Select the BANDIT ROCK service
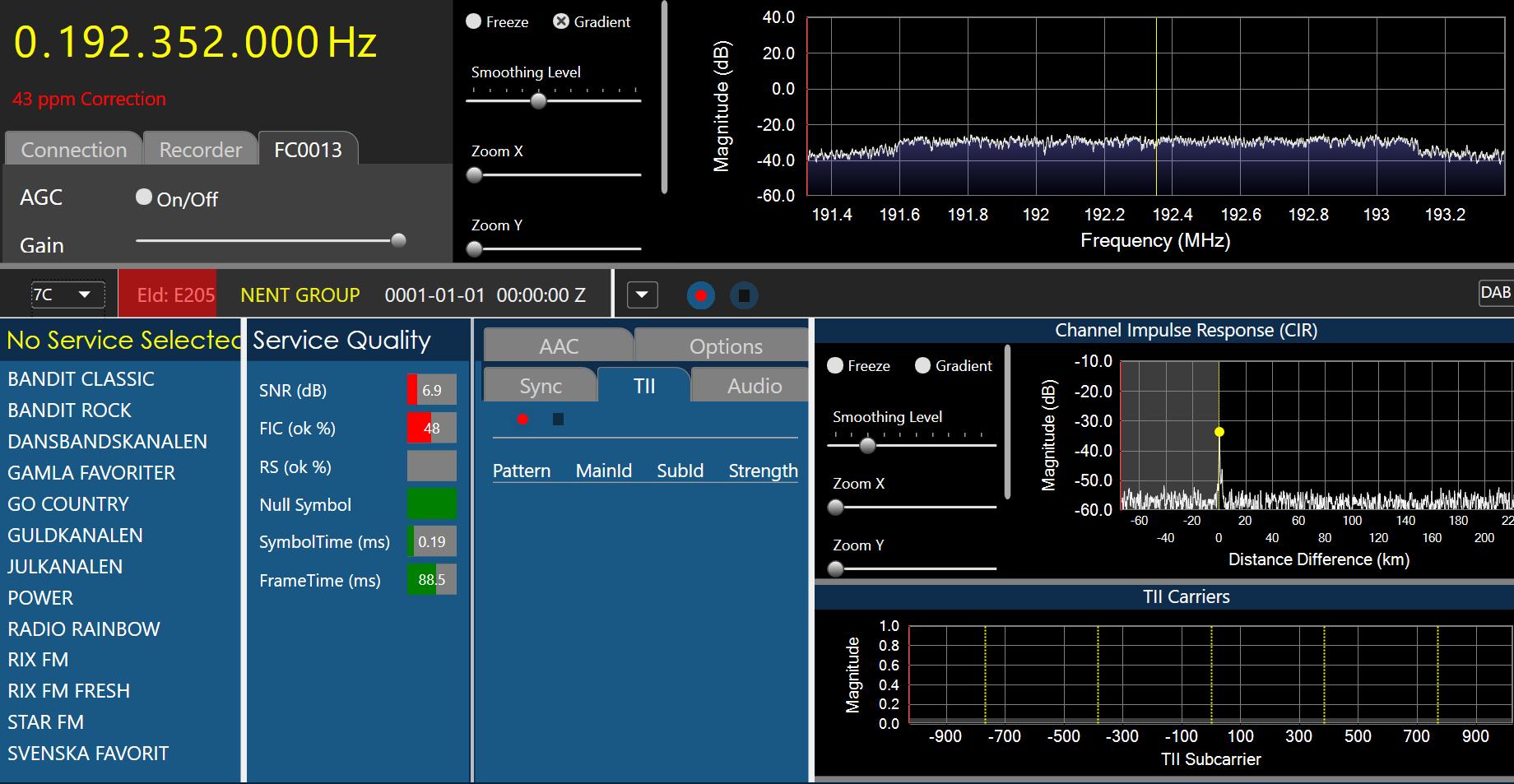The image size is (1514, 784). [70, 411]
